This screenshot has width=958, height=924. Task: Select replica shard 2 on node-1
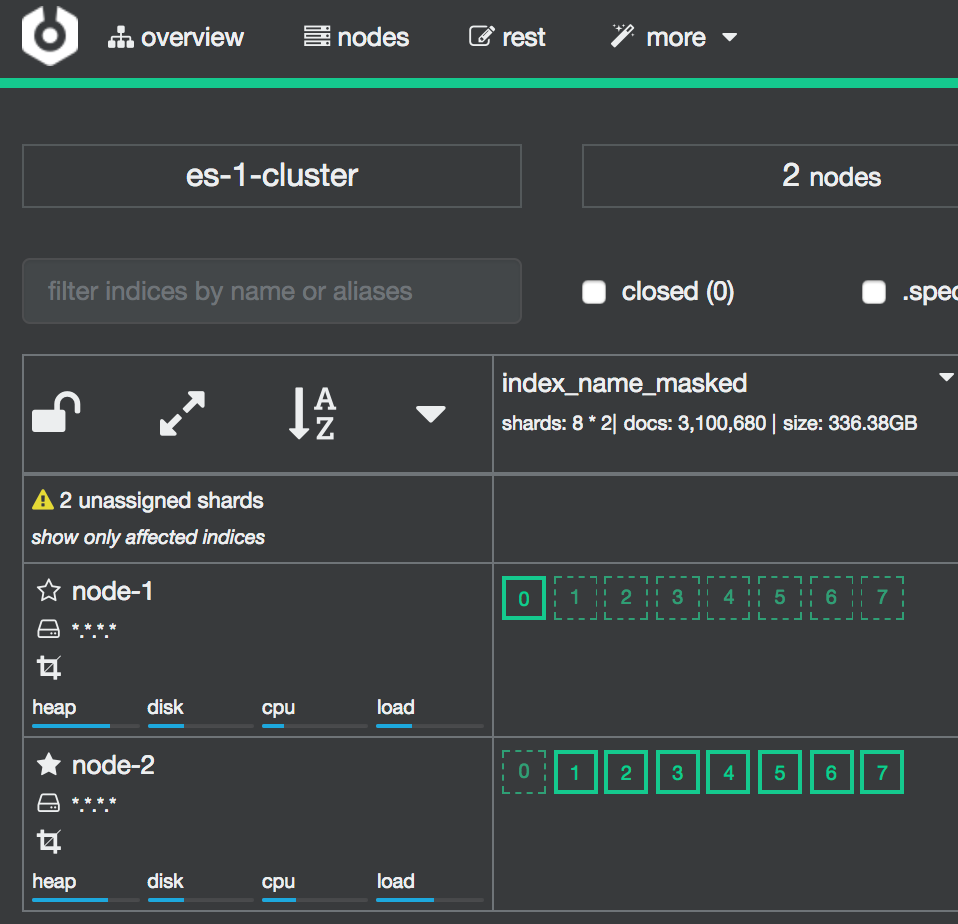tap(626, 598)
